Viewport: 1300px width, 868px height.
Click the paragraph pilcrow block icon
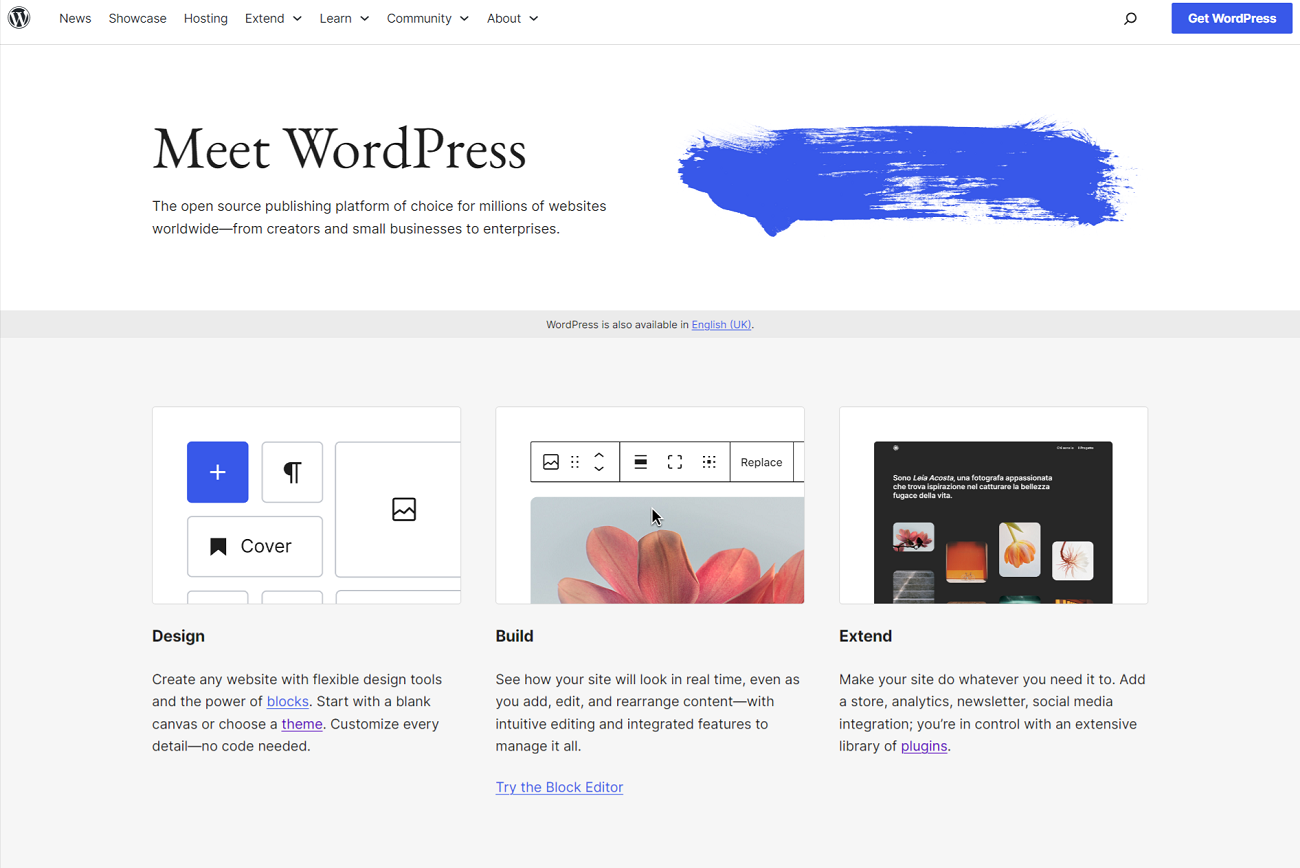(x=292, y=472)
